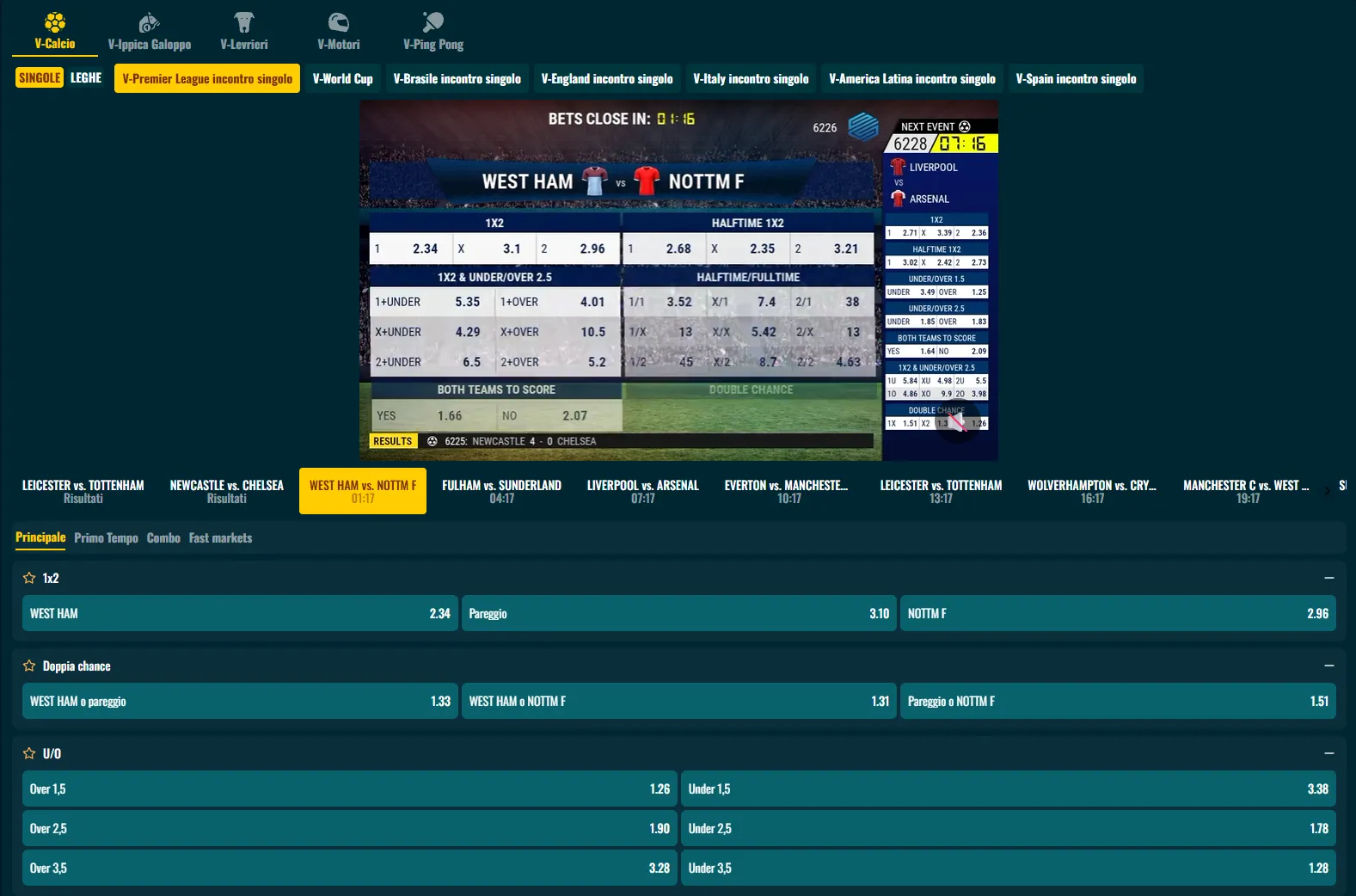Switch to LEGHE mode

pyautogui.click(x=86, y=77)
